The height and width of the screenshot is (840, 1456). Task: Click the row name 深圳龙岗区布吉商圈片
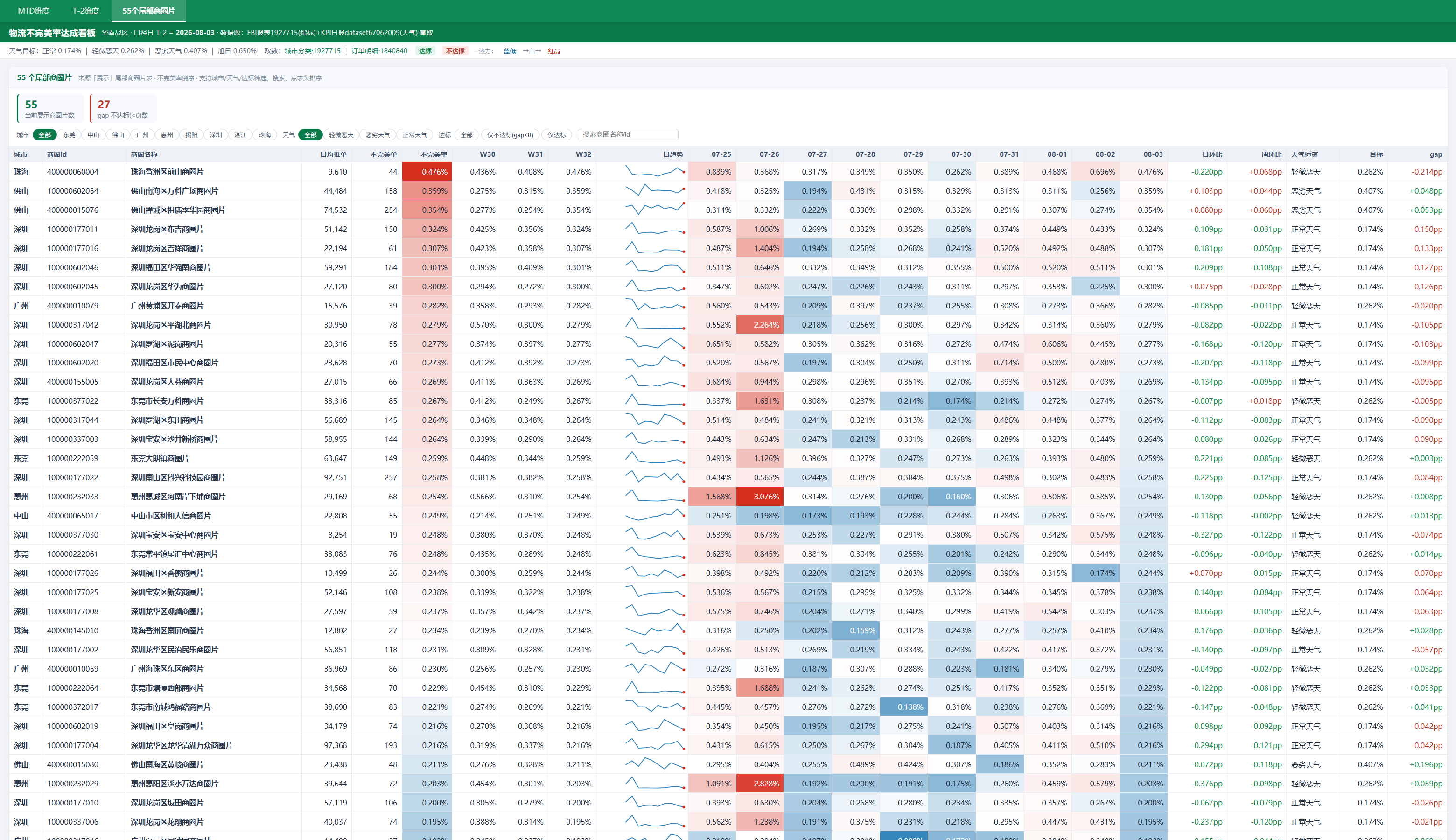(167, 229)
